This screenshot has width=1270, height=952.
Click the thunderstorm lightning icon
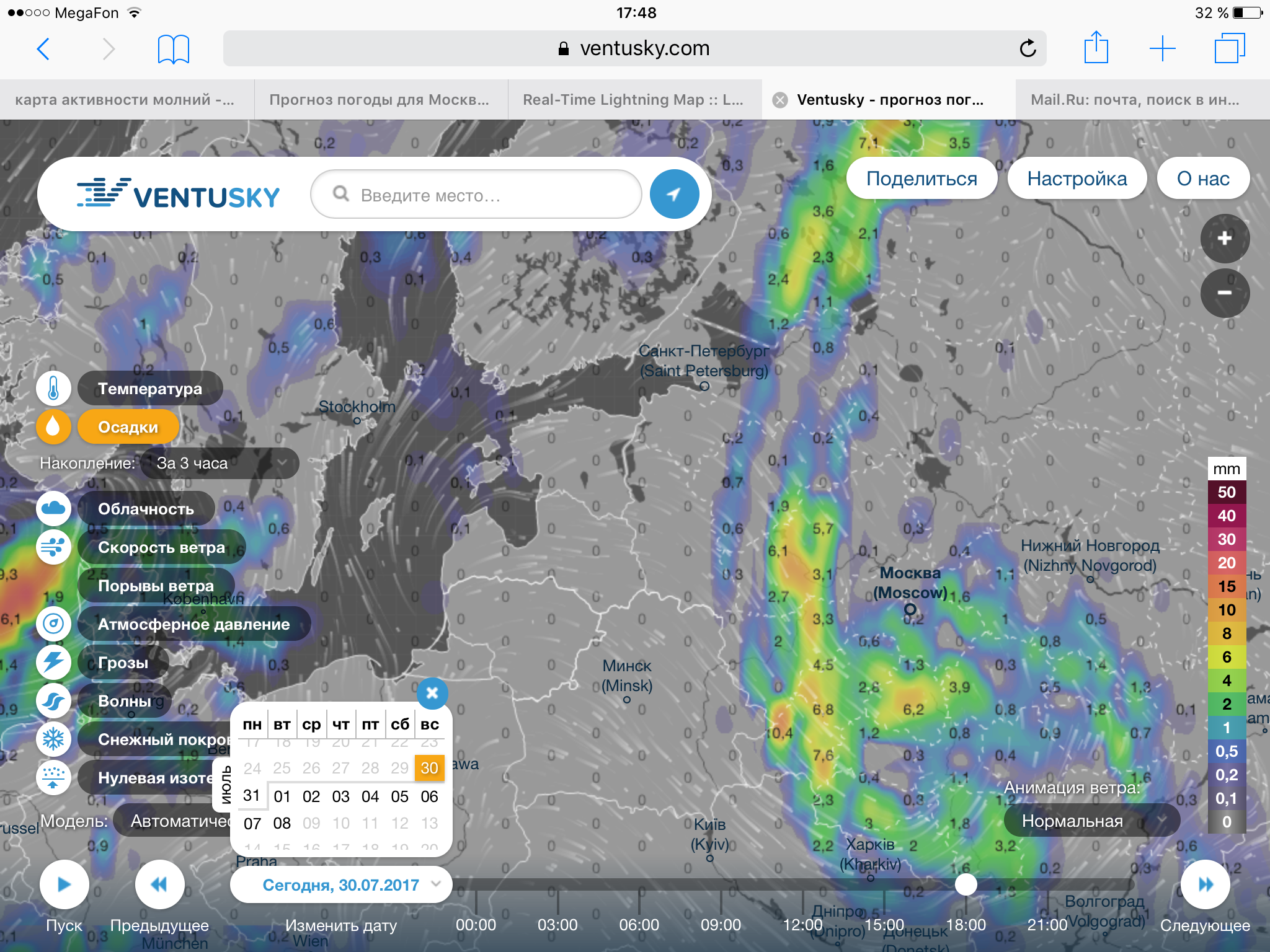[53, 663]
